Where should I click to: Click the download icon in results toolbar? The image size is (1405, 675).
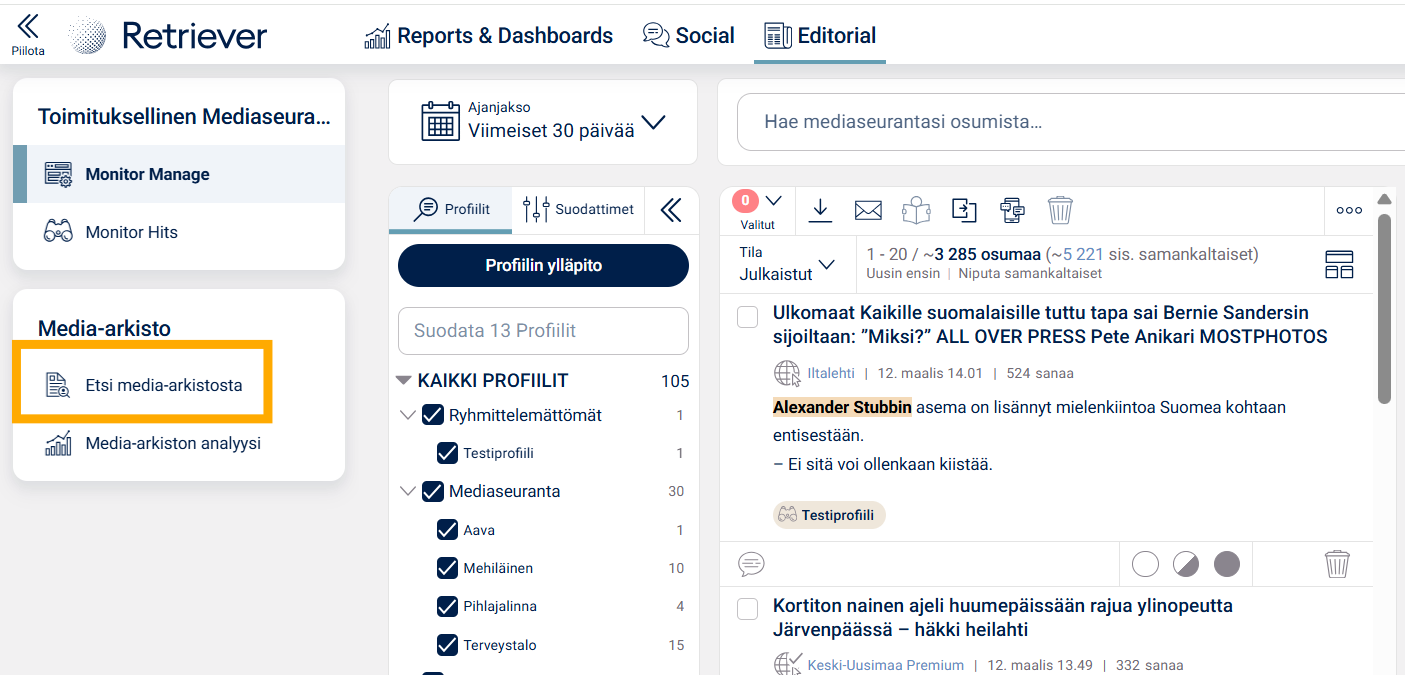[820, 210]
